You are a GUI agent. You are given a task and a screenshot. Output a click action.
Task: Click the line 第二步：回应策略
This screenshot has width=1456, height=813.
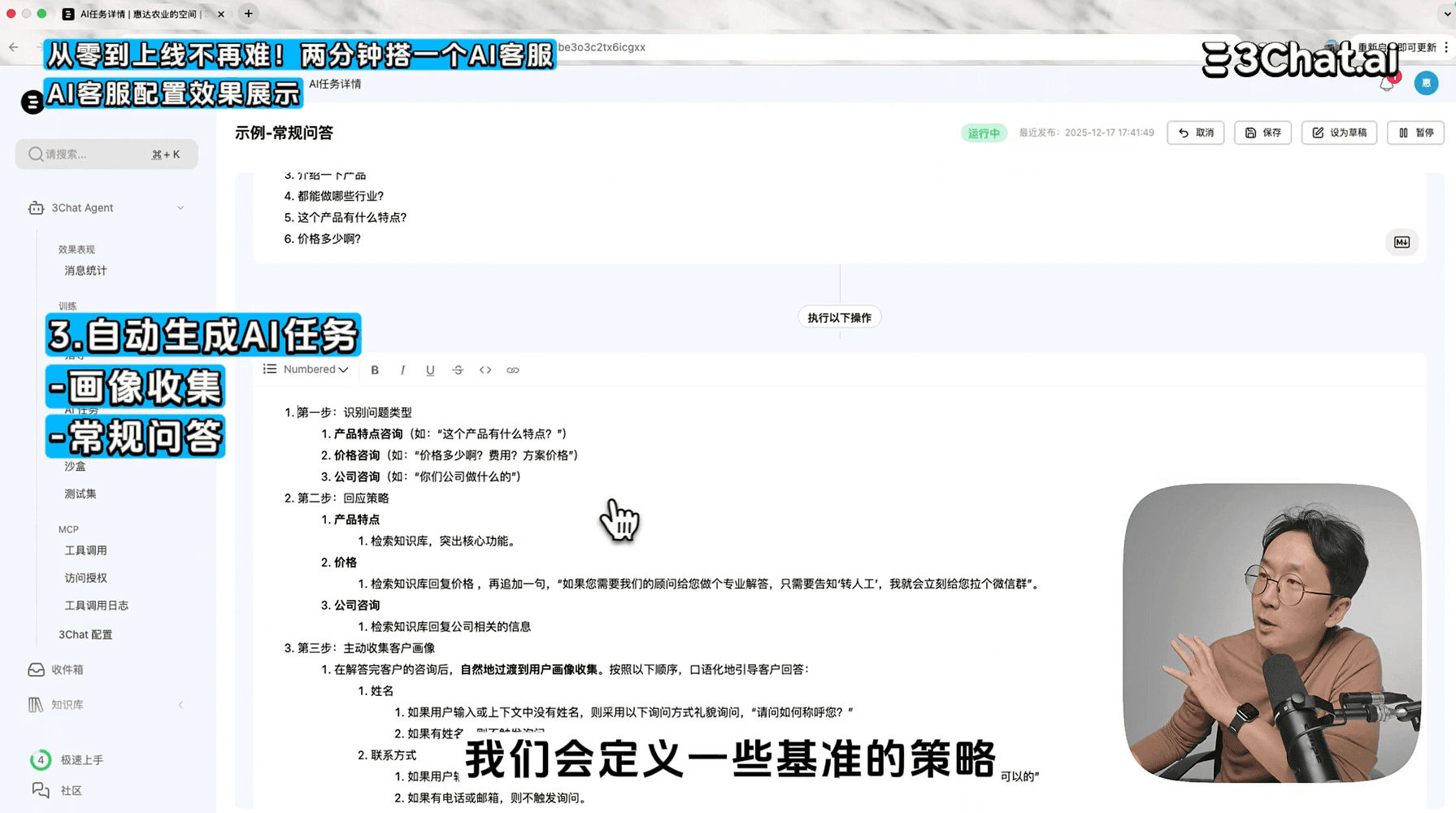[343, 498]
